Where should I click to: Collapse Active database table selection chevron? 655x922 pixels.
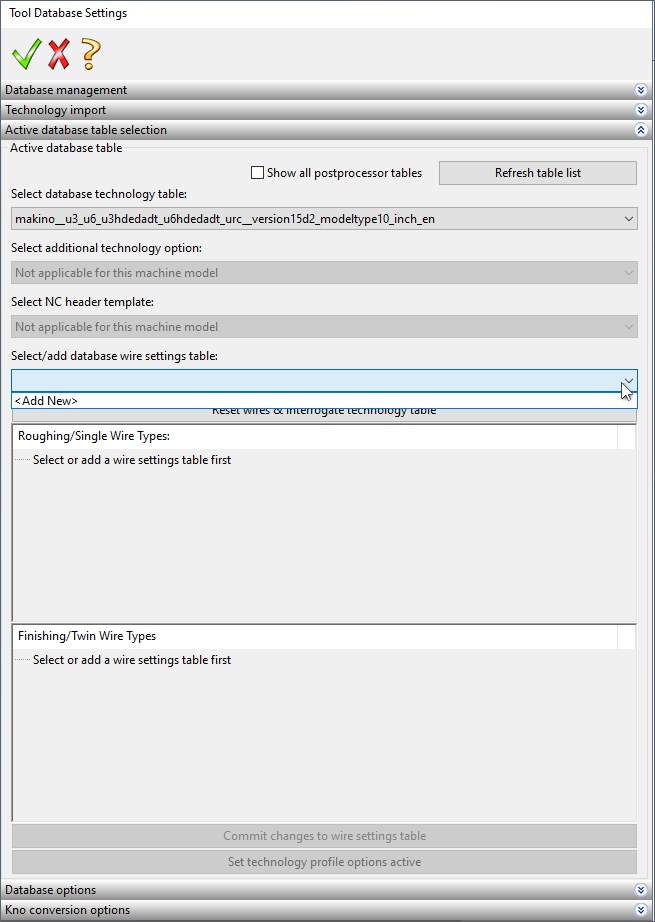point(641,130)
